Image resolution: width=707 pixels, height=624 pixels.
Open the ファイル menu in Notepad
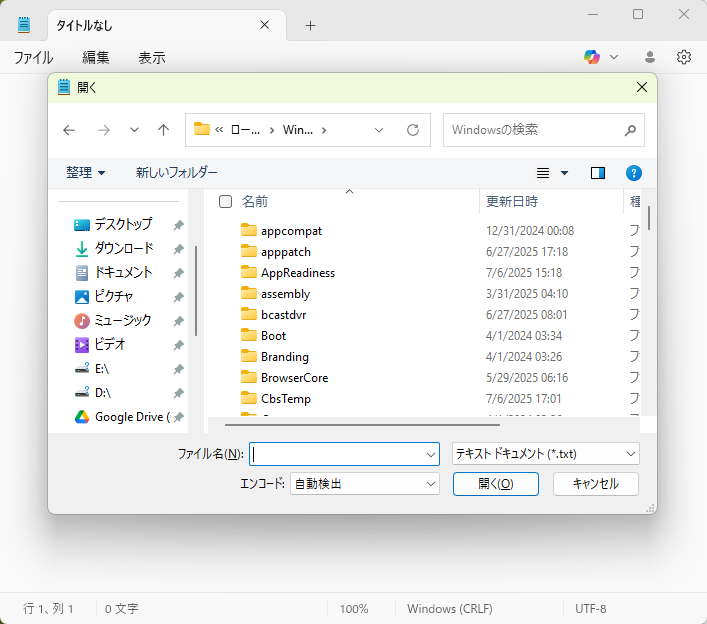point(33,58)
